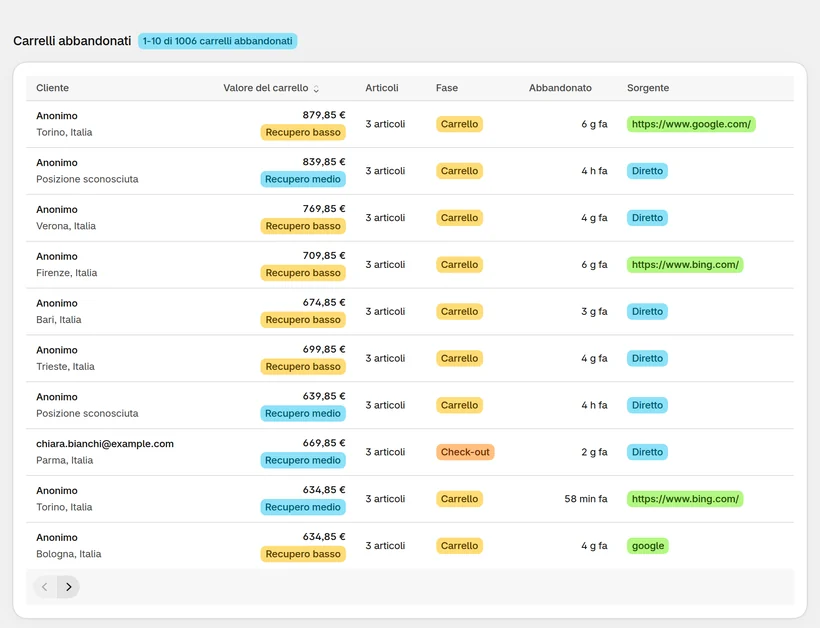This screenshot has width=820, height=628.
Task: Click 'Verona, Italia' location
Action: pos(66,226)
